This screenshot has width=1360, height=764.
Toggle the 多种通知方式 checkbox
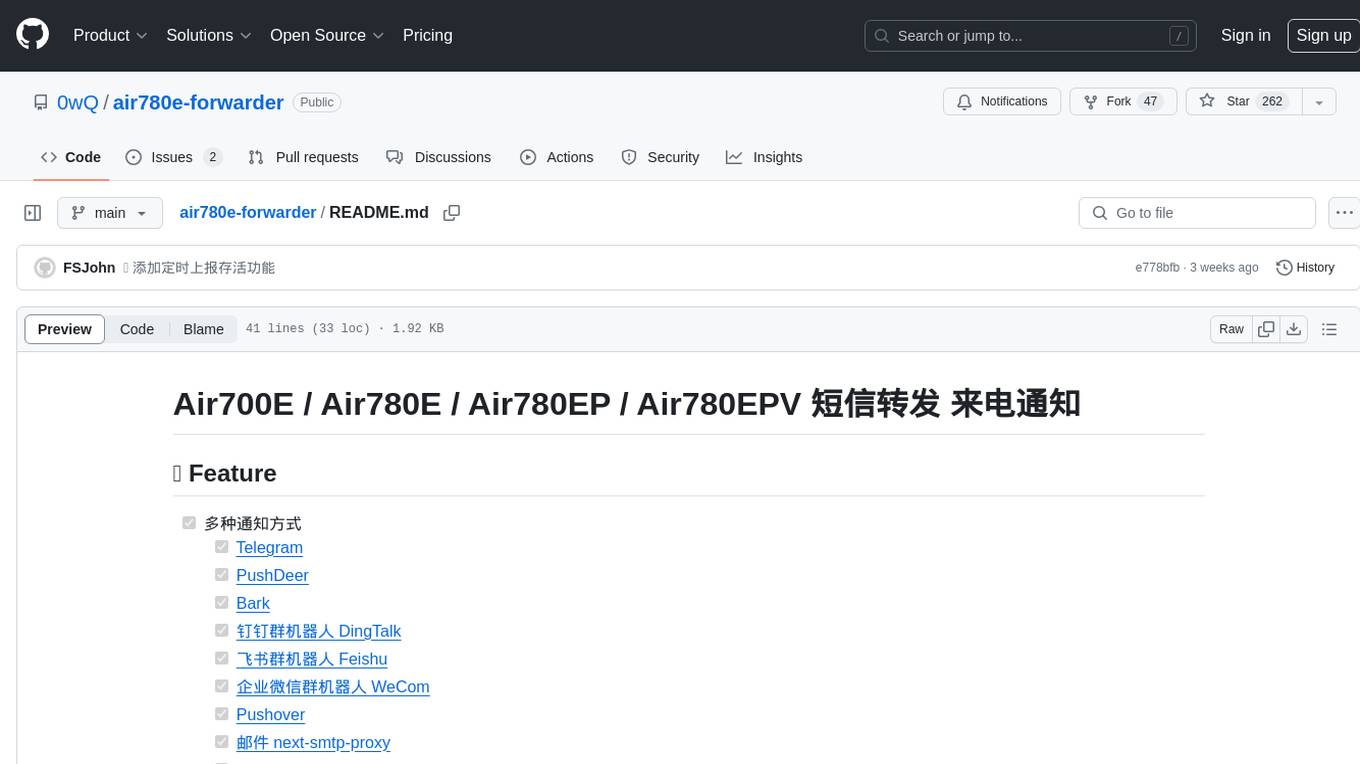pyautogui.click(x=189, y=523)
